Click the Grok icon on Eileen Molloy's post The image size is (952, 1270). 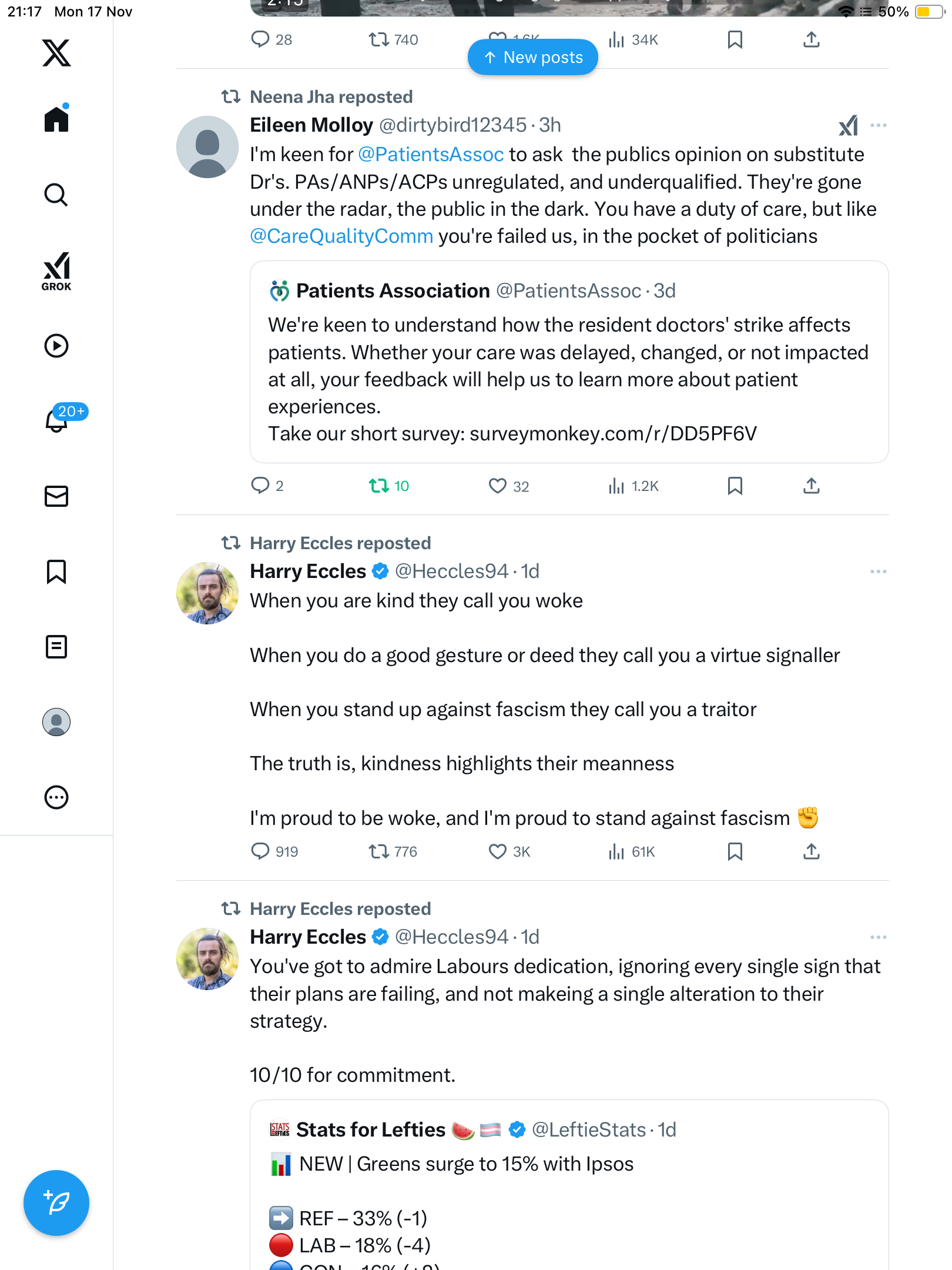[x=848, y=125]
